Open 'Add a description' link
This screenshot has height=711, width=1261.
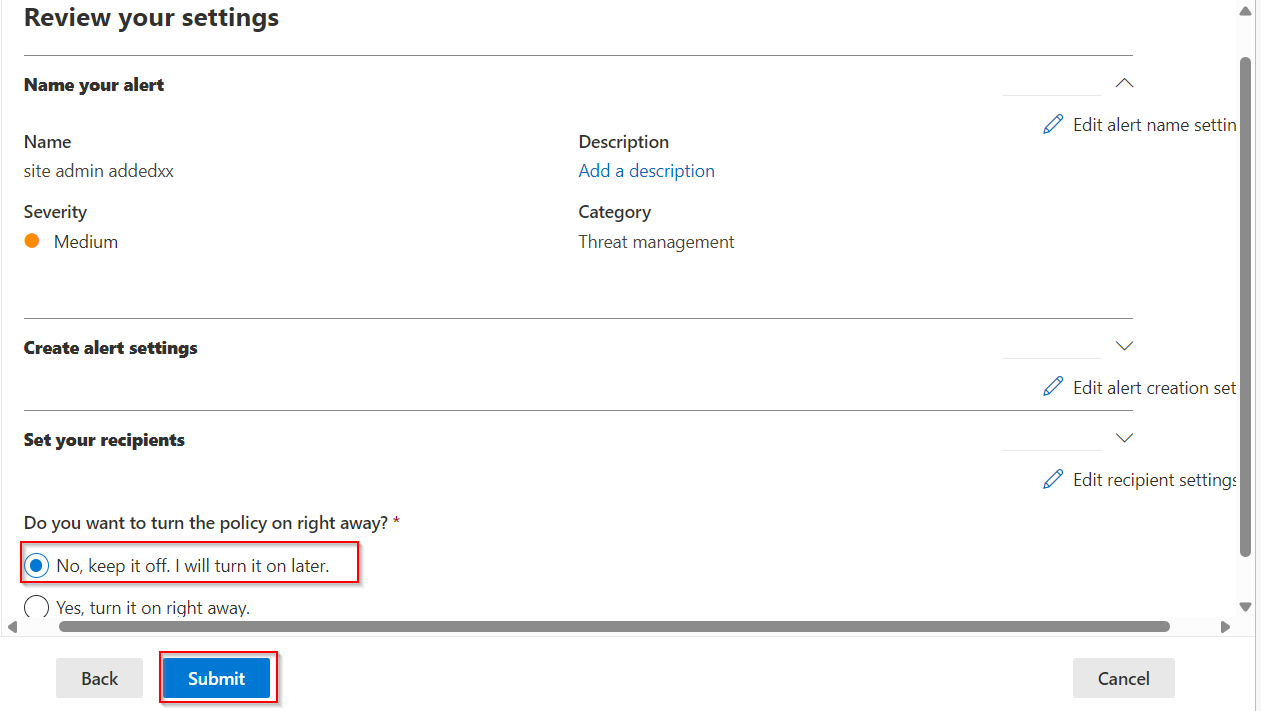(x=646, y=170)
